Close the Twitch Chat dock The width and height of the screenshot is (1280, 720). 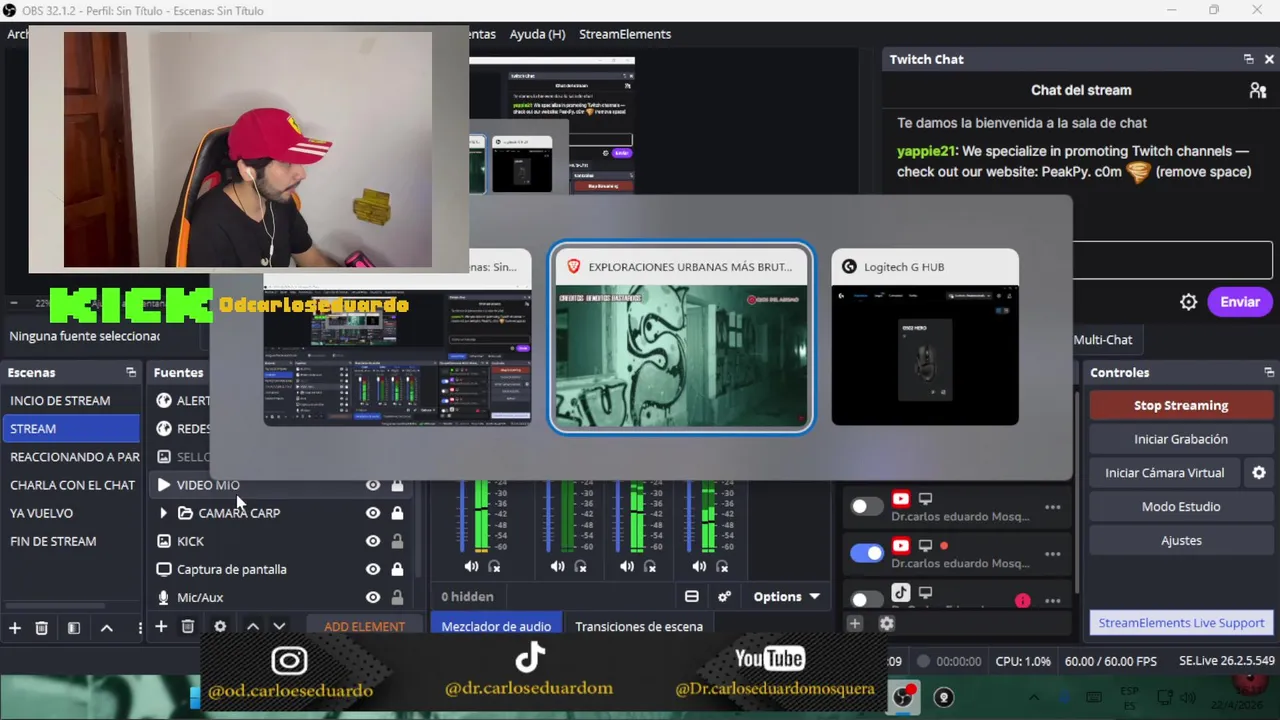tap(1269, 59)
